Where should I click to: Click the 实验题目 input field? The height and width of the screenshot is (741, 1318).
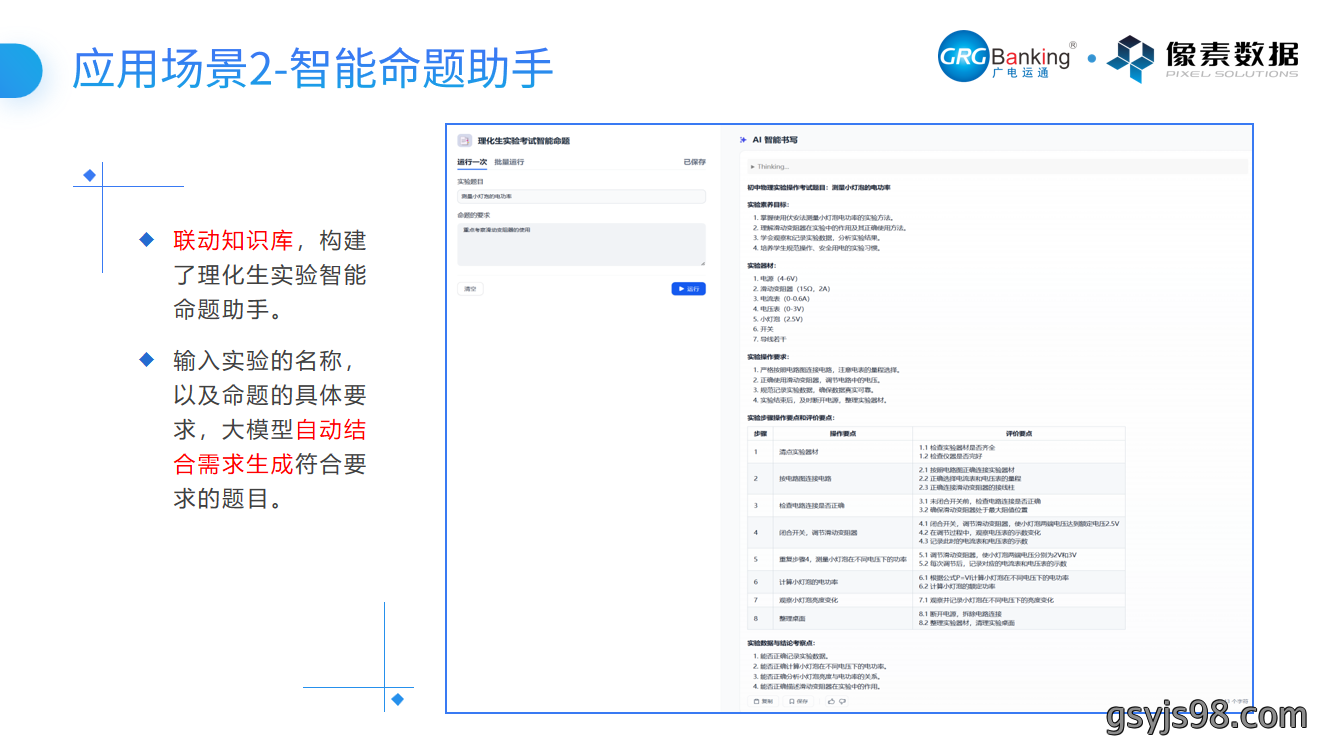coord(581,197)
